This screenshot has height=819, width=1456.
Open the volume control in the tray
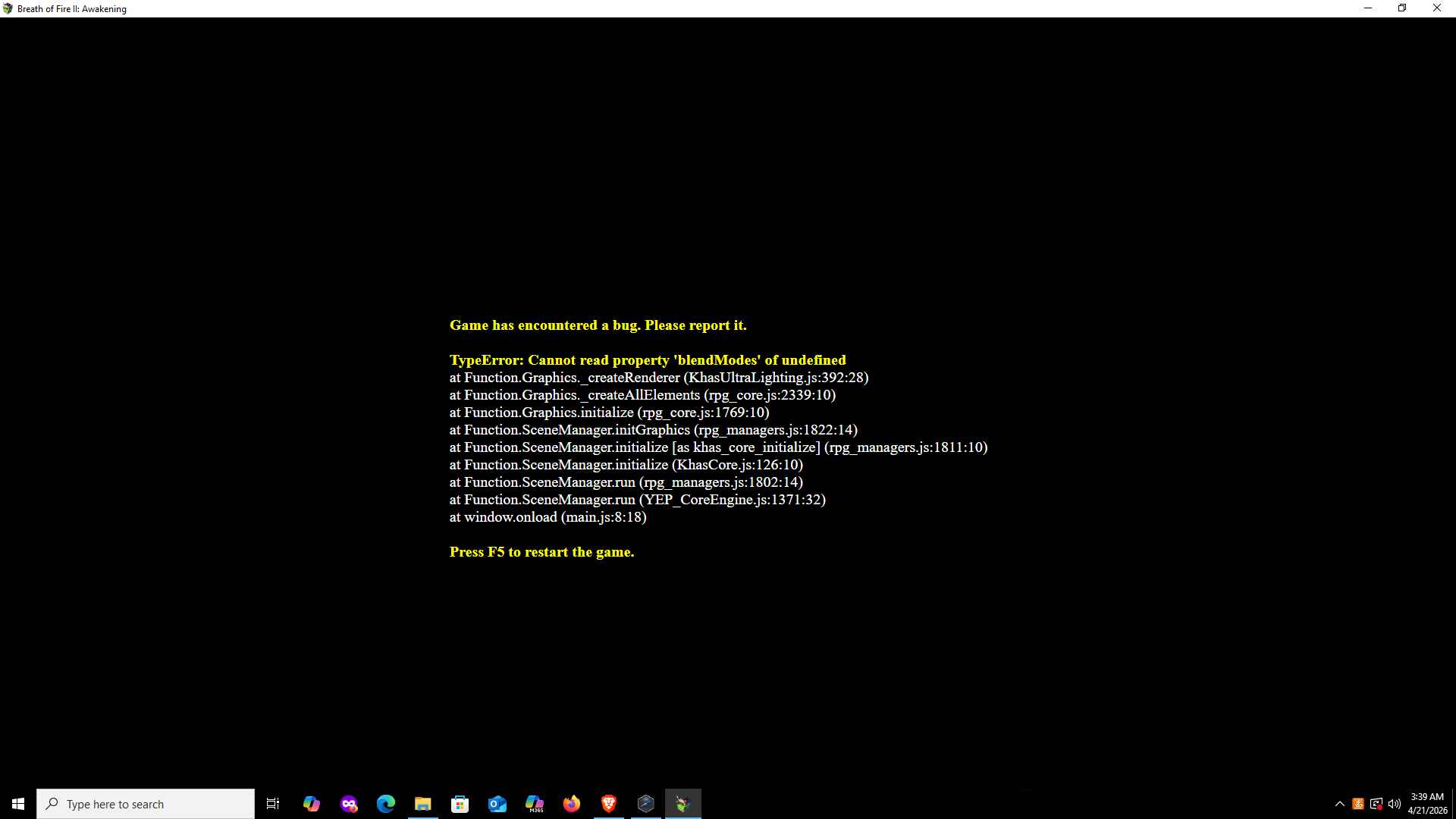(1395, 804)
